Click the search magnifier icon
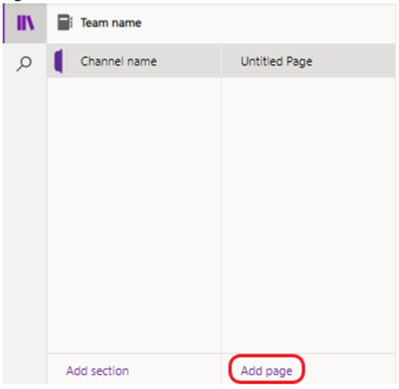Image resolution: width=399 pixels, height=389 pixels. [24, 64]
